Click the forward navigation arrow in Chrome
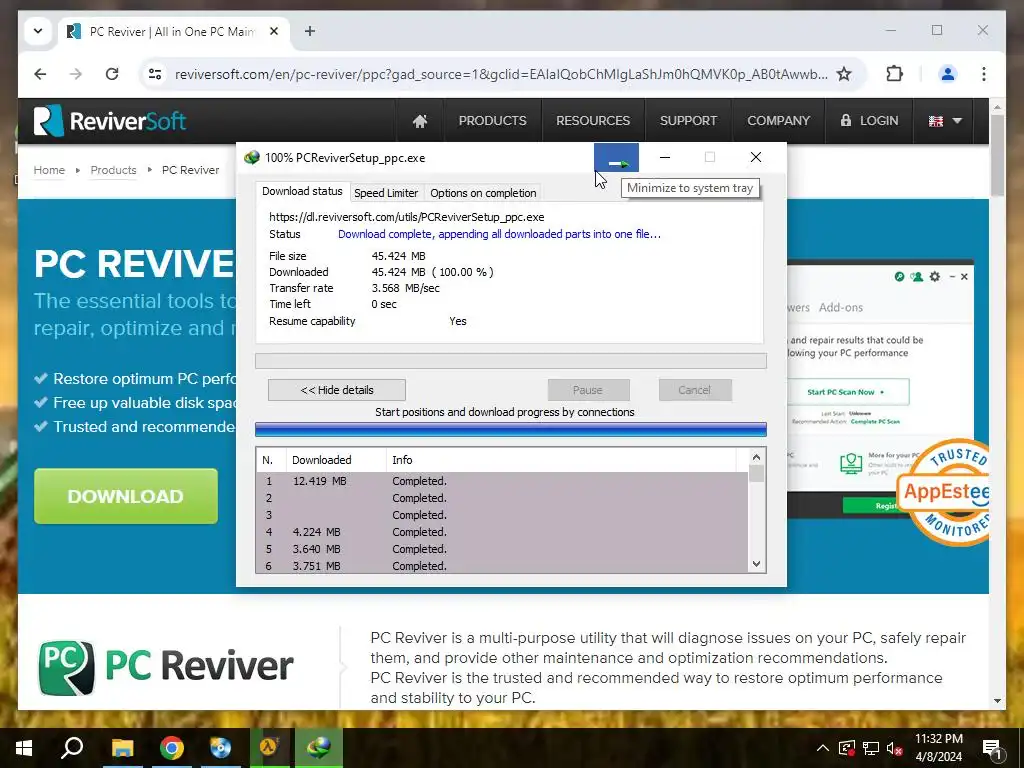 pos(76,74)
